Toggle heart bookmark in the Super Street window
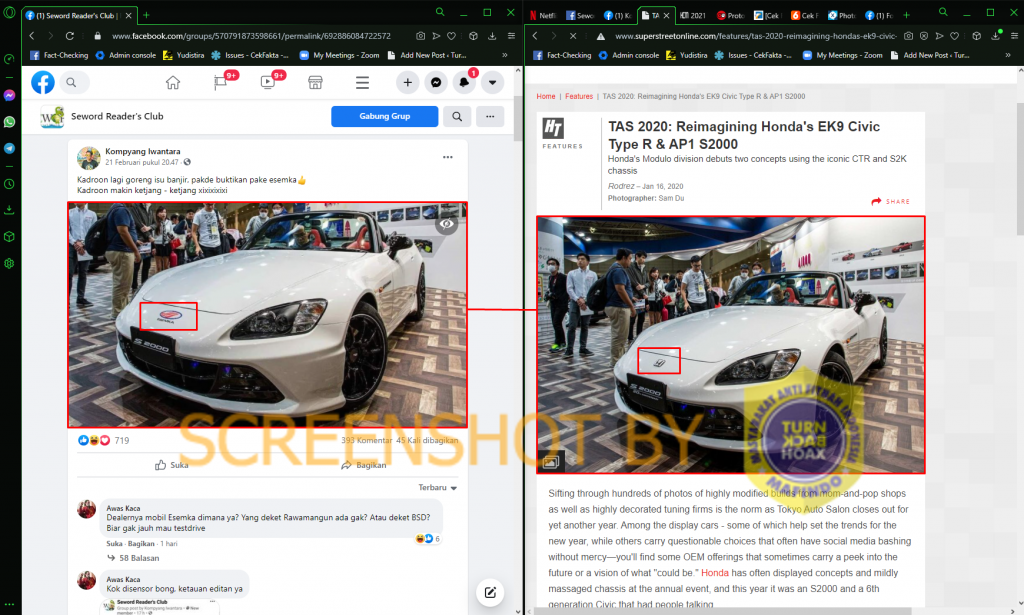Image resolution: width=1024 pixels, height=615 pixels. 954,36
